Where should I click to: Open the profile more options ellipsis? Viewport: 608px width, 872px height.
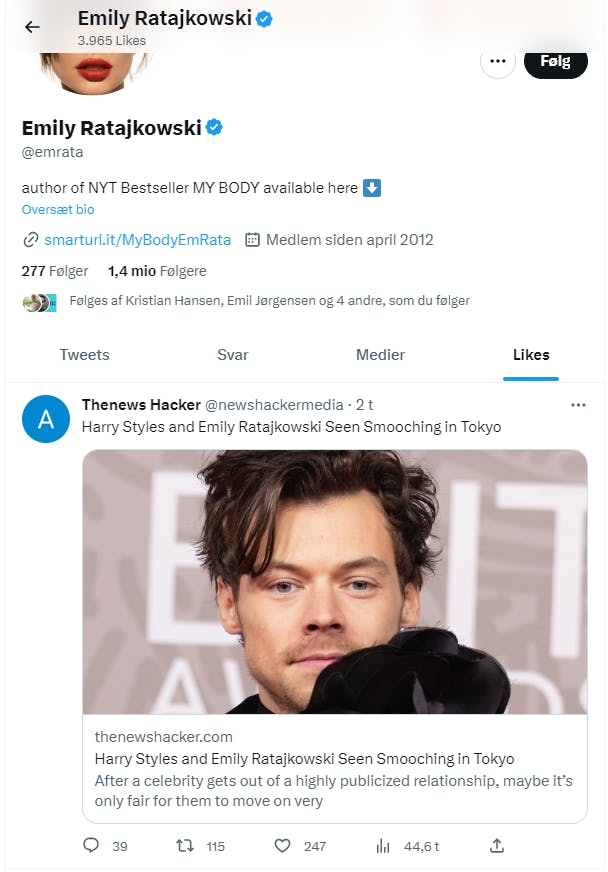[x=497, y=62]
